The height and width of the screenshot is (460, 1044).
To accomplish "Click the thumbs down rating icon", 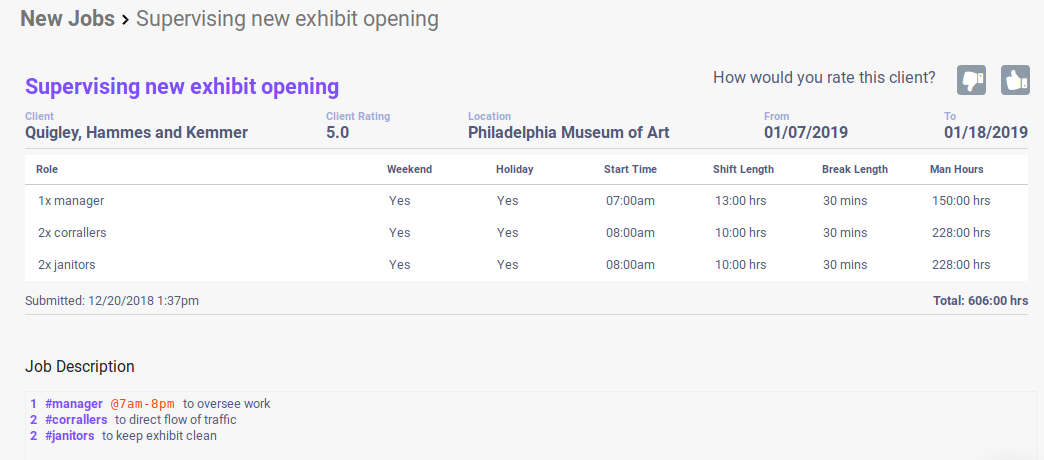I will tap(972, 80).
